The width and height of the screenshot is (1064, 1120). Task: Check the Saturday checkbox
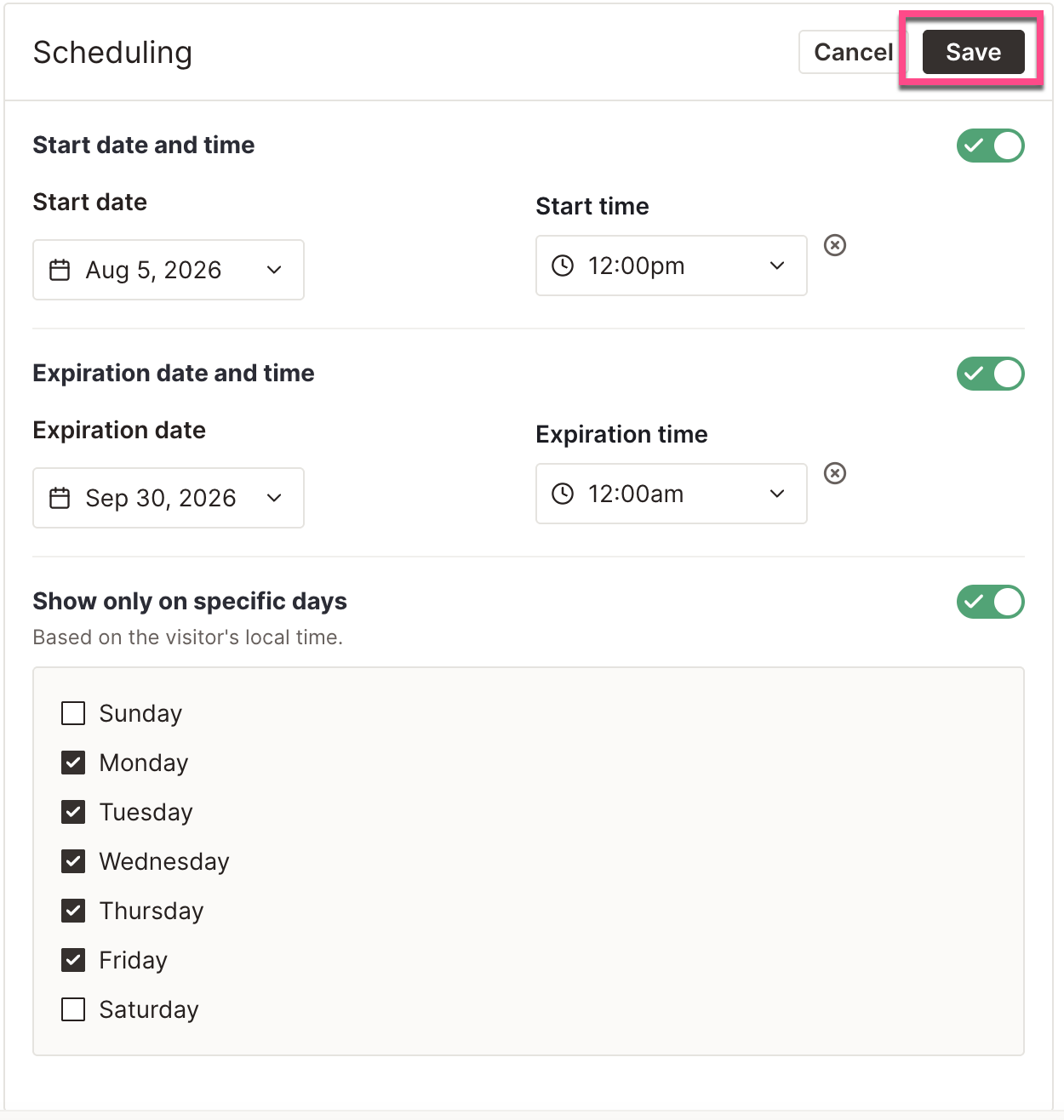point(73,1009)
